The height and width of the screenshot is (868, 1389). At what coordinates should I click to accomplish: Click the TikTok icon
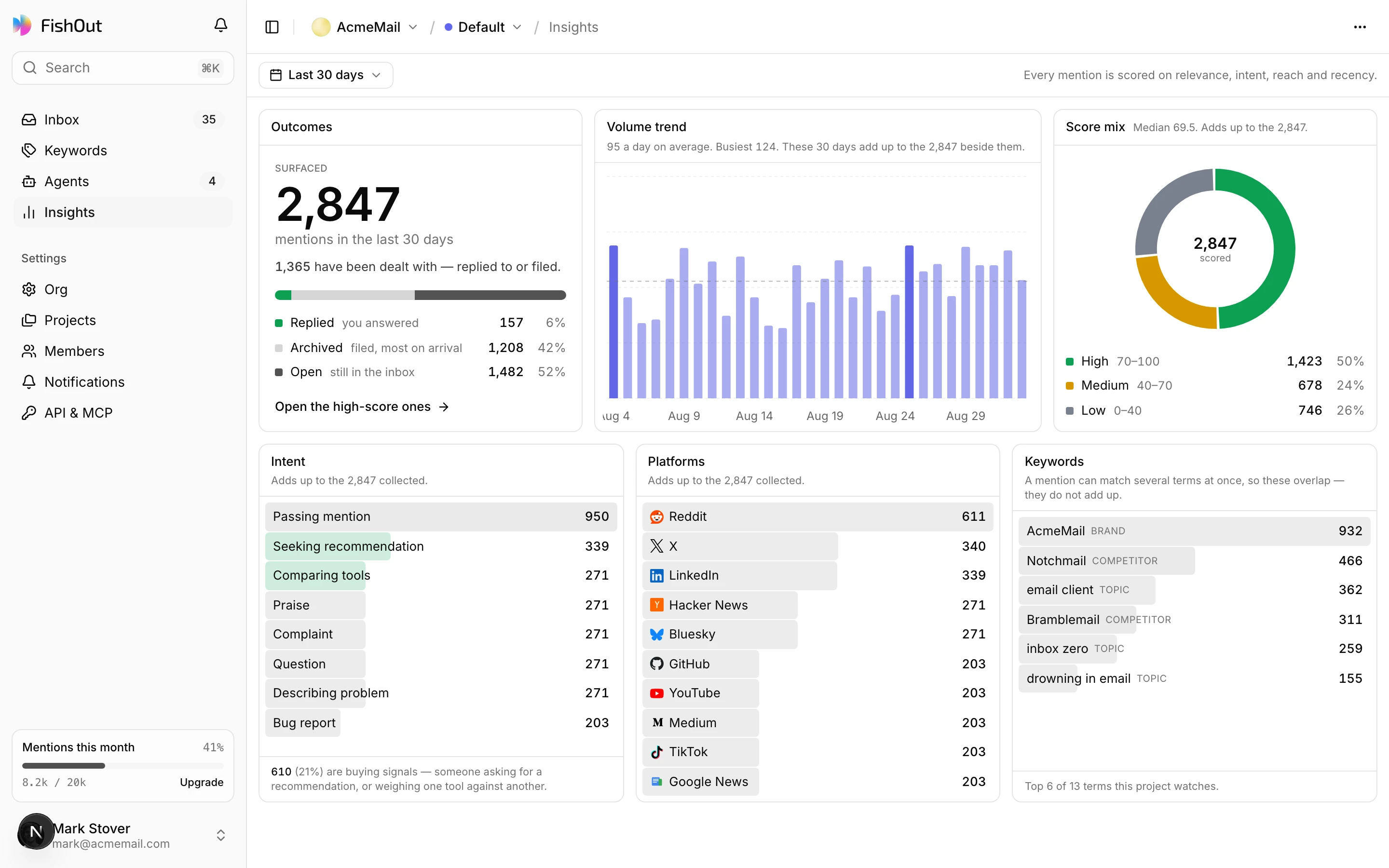pos(656,752)
